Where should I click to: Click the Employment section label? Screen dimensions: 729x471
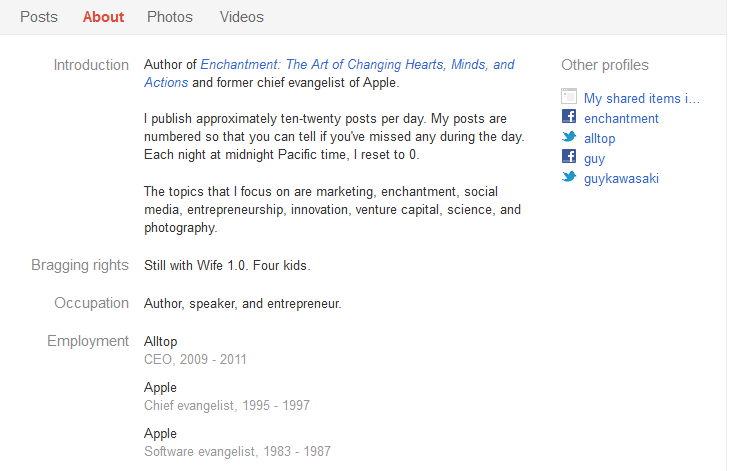tap(88, 341)
